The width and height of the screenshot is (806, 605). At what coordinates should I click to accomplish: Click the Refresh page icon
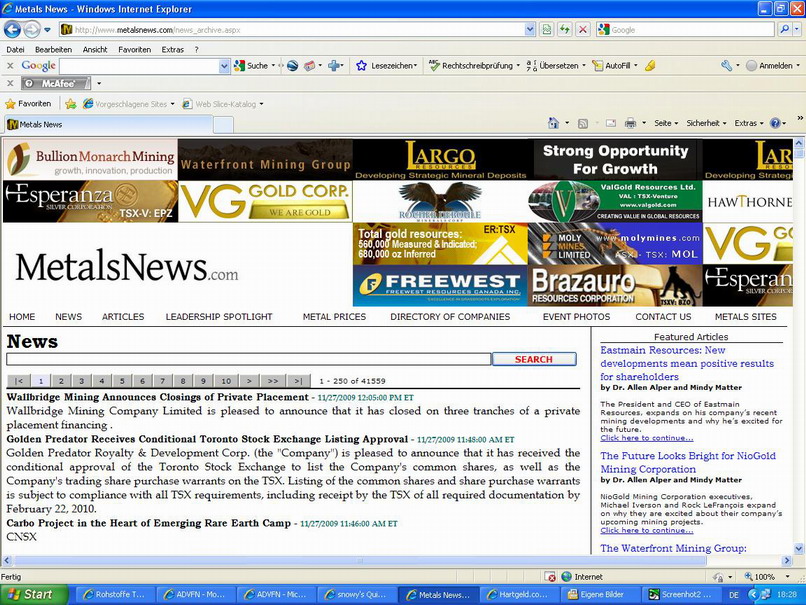point(564,30)
